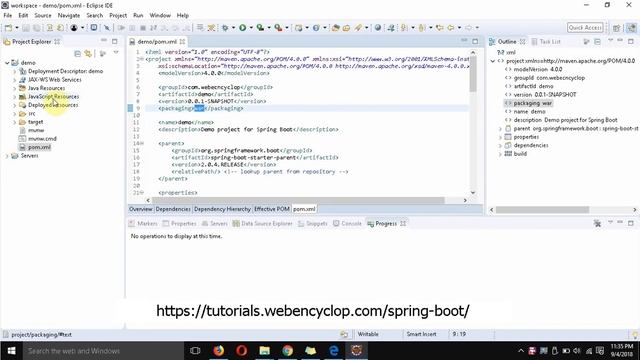Select mvnw.cmd file in Project Explorer
This screenshot has width=640, height=360.
coord(42,139)
